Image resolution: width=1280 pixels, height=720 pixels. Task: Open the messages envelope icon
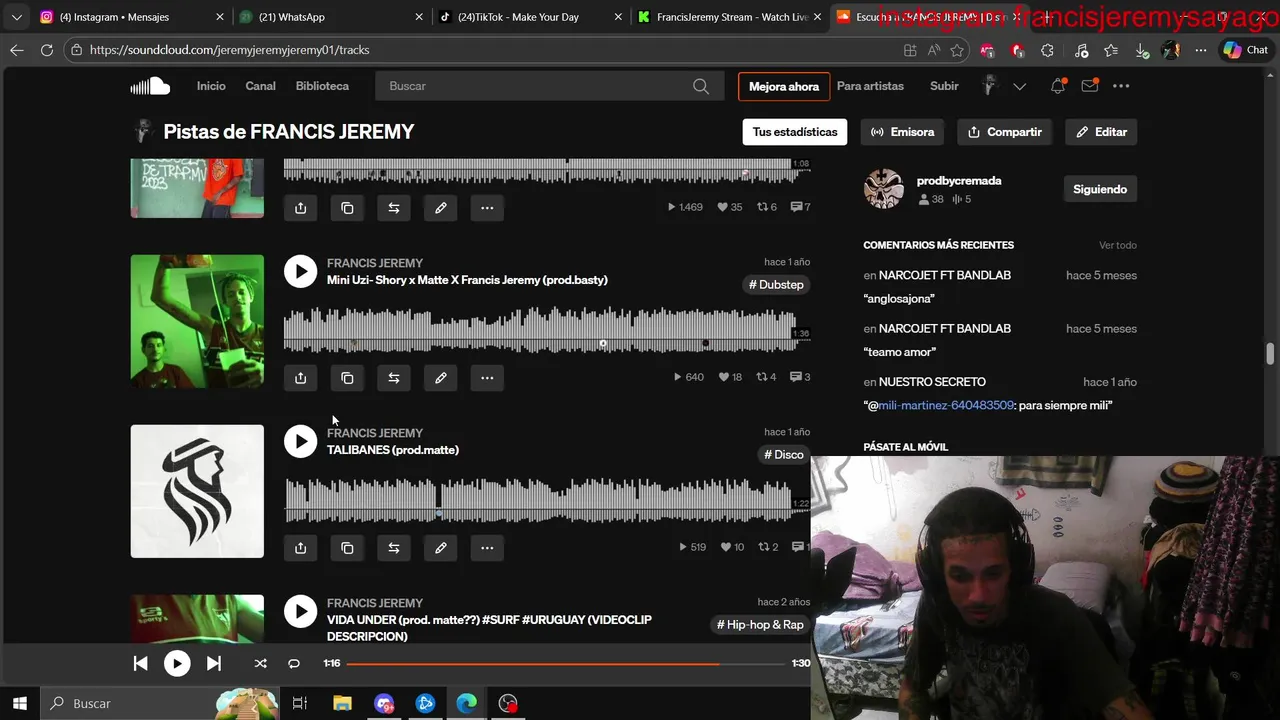1090,86
